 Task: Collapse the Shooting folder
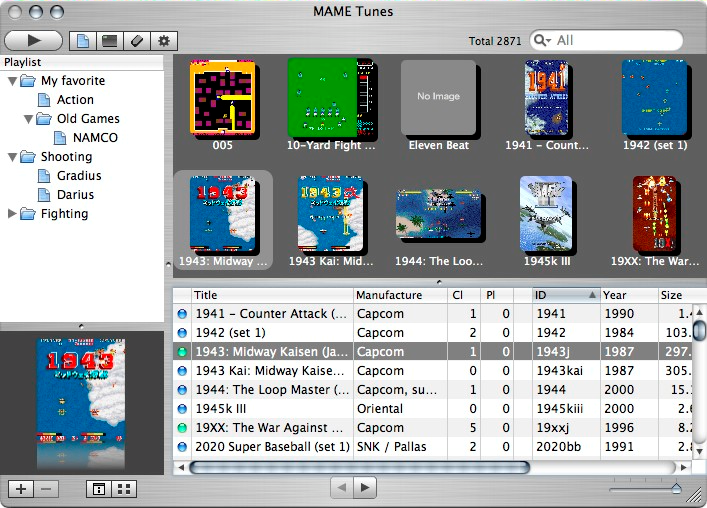tap(13, 157)
